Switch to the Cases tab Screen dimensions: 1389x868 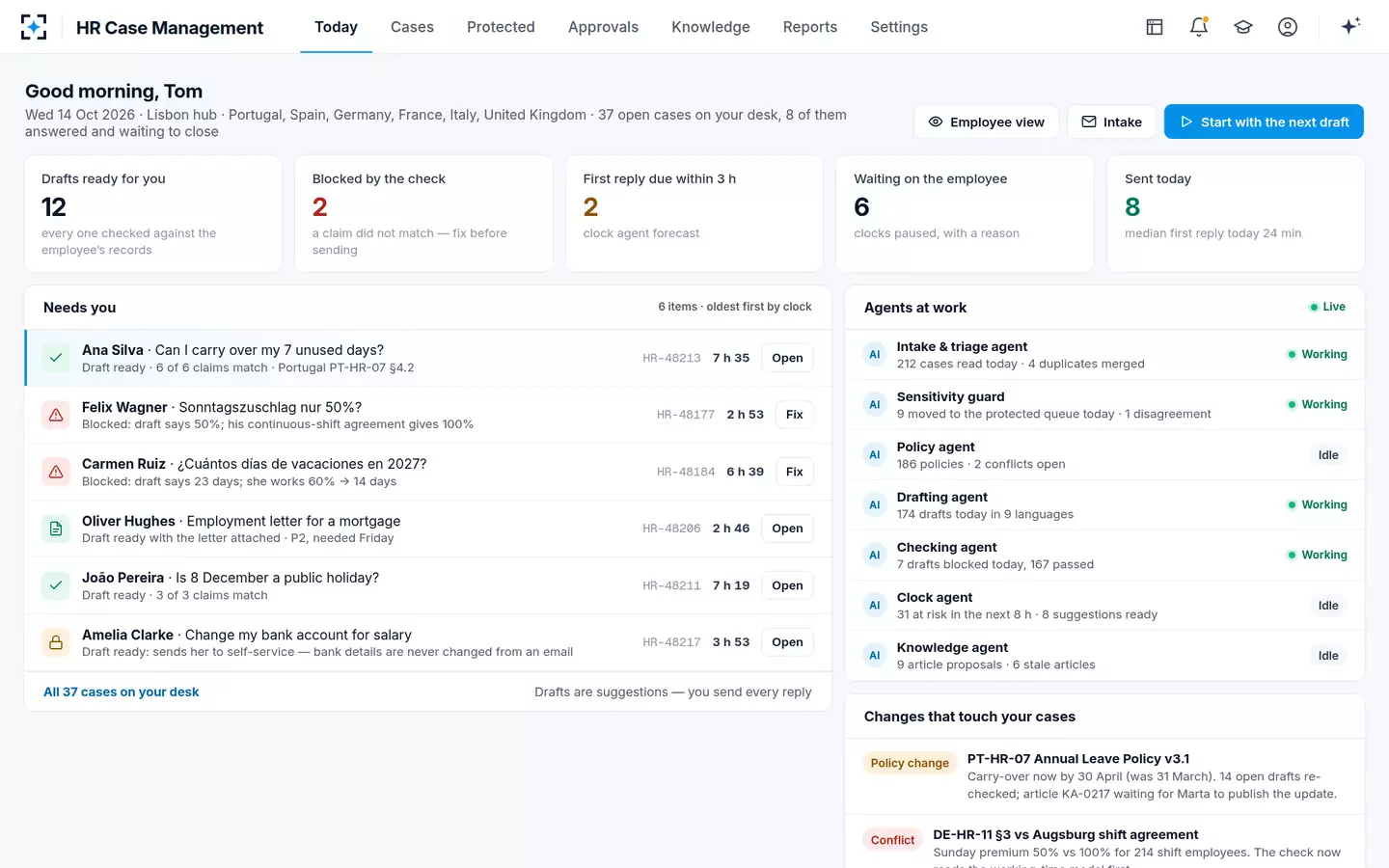point(412,27)
